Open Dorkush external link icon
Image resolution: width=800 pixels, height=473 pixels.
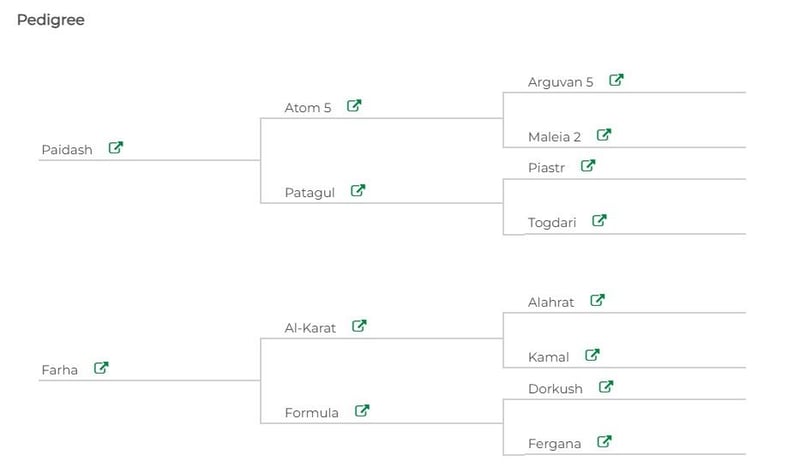606,387
